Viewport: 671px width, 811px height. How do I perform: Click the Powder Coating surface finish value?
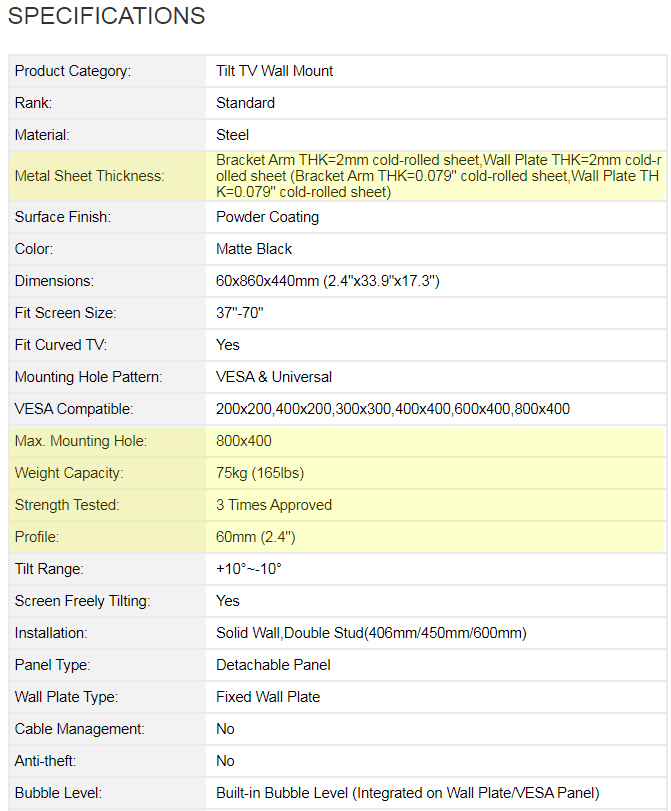pyautogui.click(x=268, y=217)
